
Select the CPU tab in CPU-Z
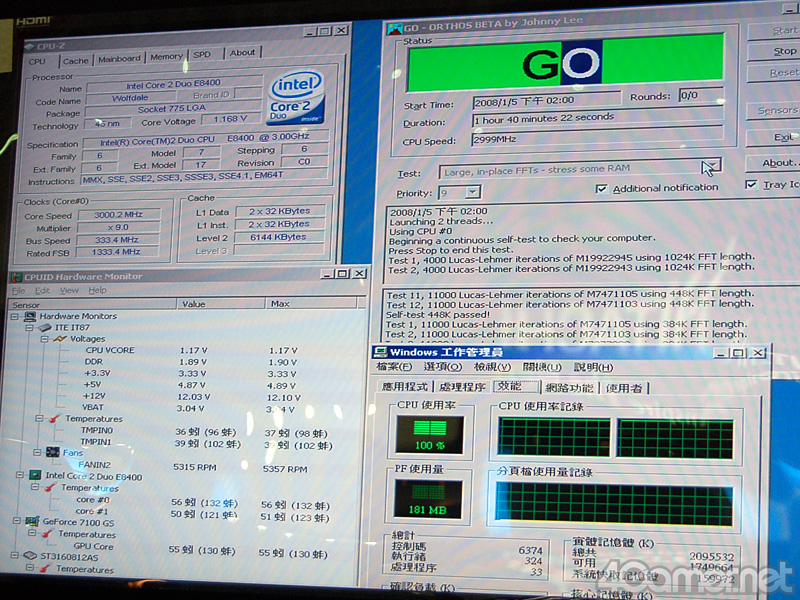(37, 61)
